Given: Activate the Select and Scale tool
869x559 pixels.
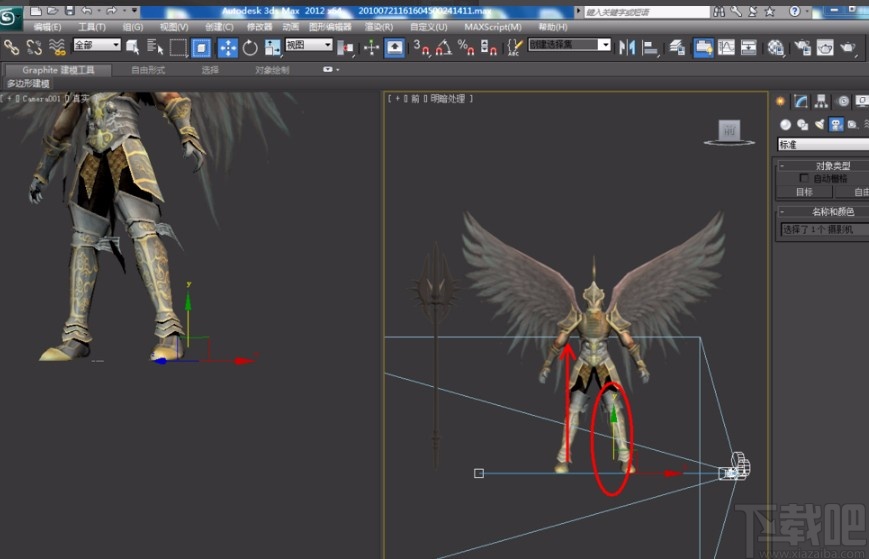Looking at the screenshot, I should click(272, 48).
